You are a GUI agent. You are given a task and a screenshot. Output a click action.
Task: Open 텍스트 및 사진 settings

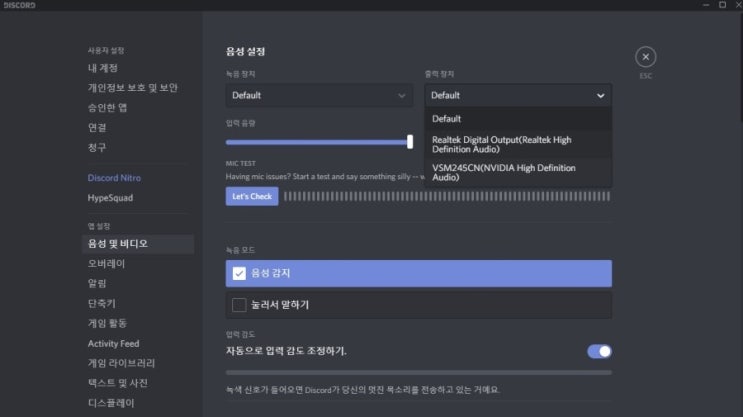[118, 383]
